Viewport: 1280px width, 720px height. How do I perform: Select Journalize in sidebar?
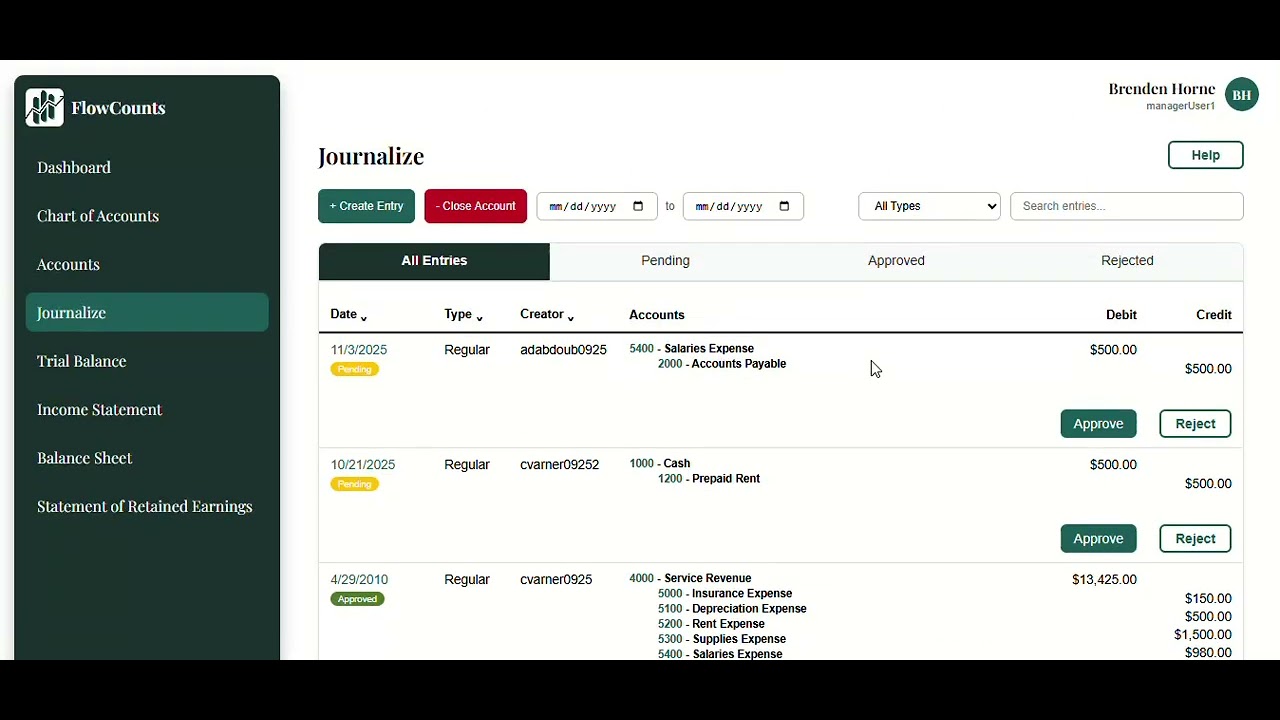click(147, 313)
